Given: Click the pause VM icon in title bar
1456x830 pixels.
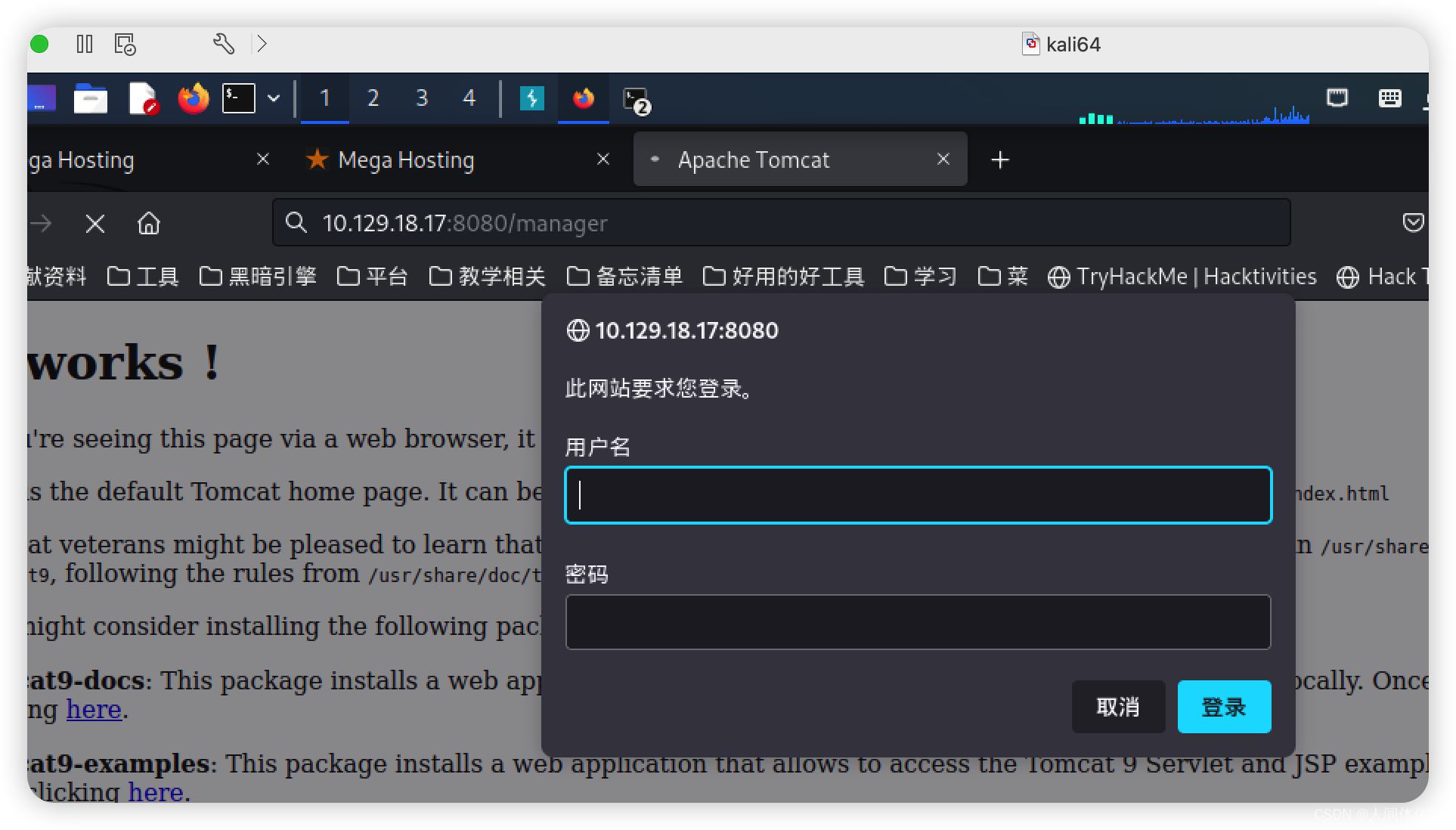Looking at the screenshot, I should click(x=85, y=44).
